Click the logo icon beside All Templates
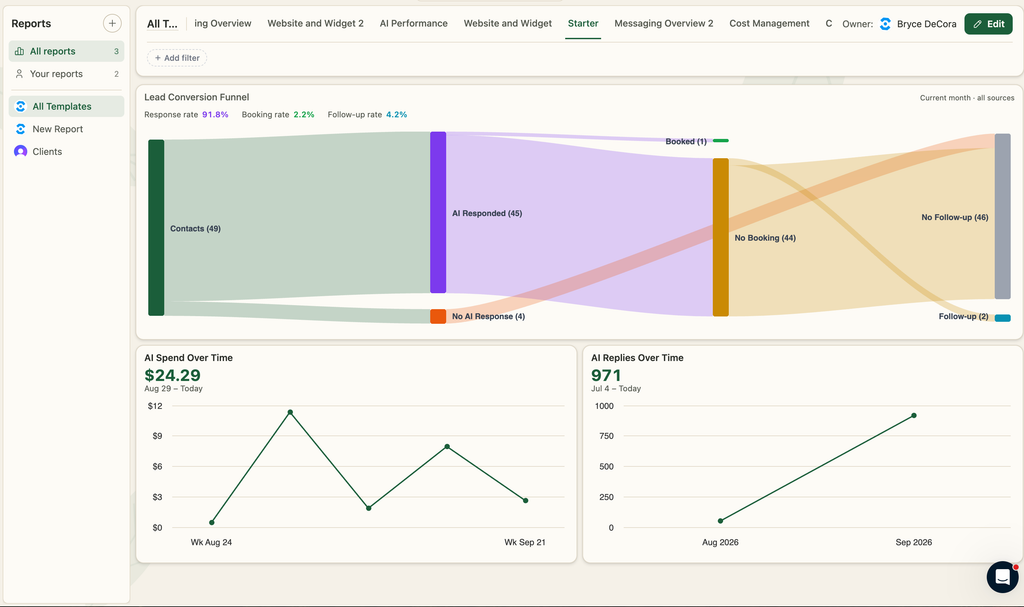Image resolution: width=1024 pixels, height=607 pixels. pos(20,107)
